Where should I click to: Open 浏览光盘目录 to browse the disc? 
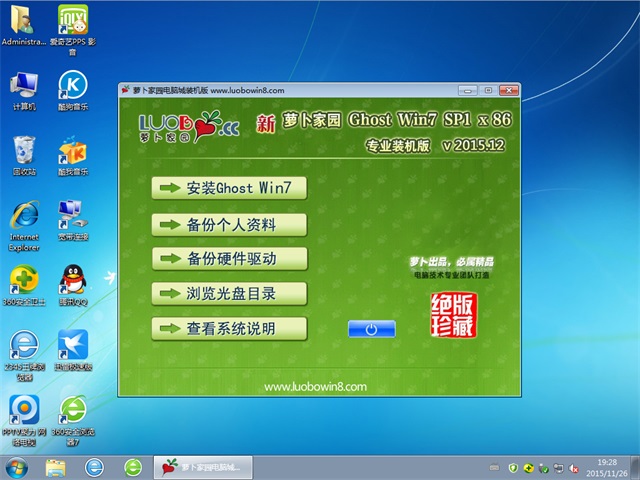(229, 293)
